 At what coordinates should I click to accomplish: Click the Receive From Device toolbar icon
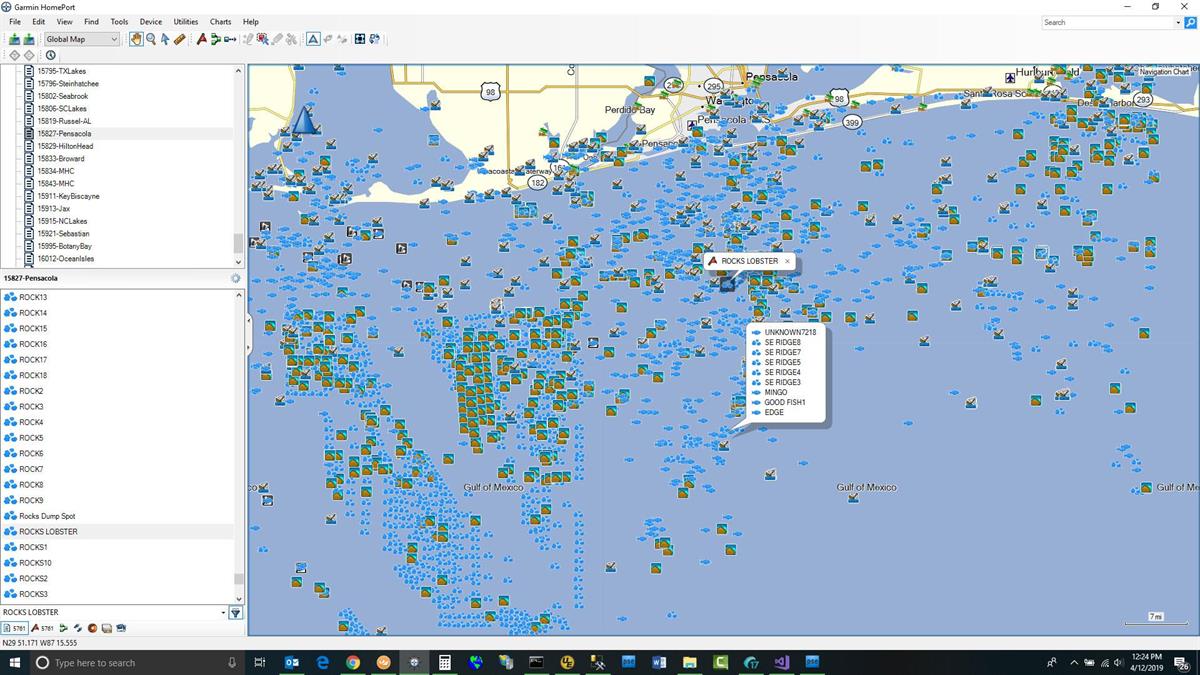(15, 39)
